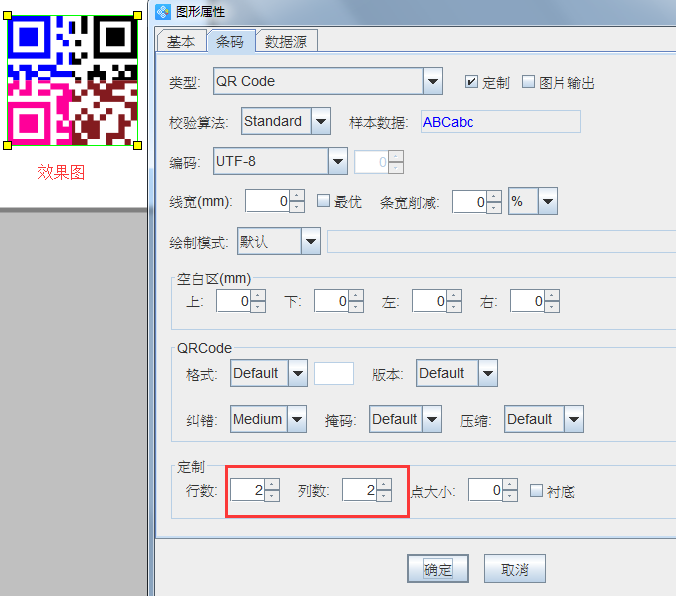Viewport: 676px width, 596px height.
Task: Toggle the 定制 checkbox
Action: [471, 82]
